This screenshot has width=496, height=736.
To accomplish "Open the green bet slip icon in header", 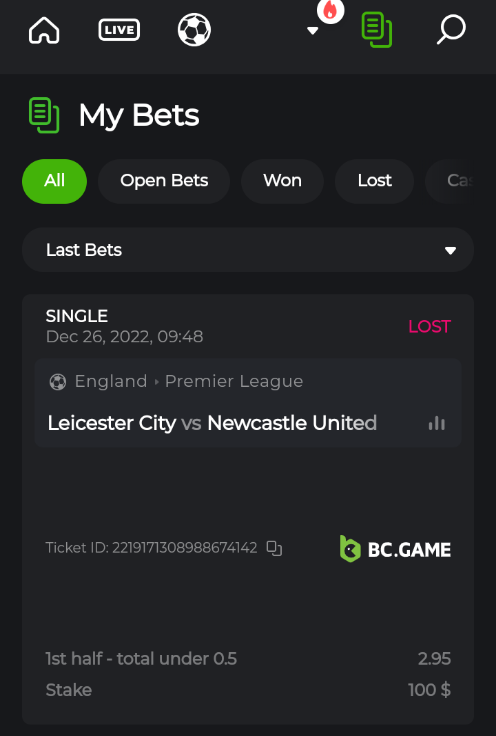I will point(377,30).
